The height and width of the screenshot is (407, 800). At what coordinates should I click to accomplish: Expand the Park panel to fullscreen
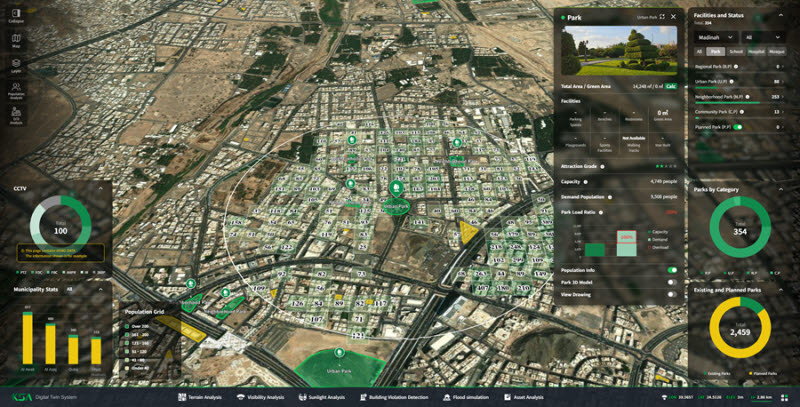coord(662,17)
